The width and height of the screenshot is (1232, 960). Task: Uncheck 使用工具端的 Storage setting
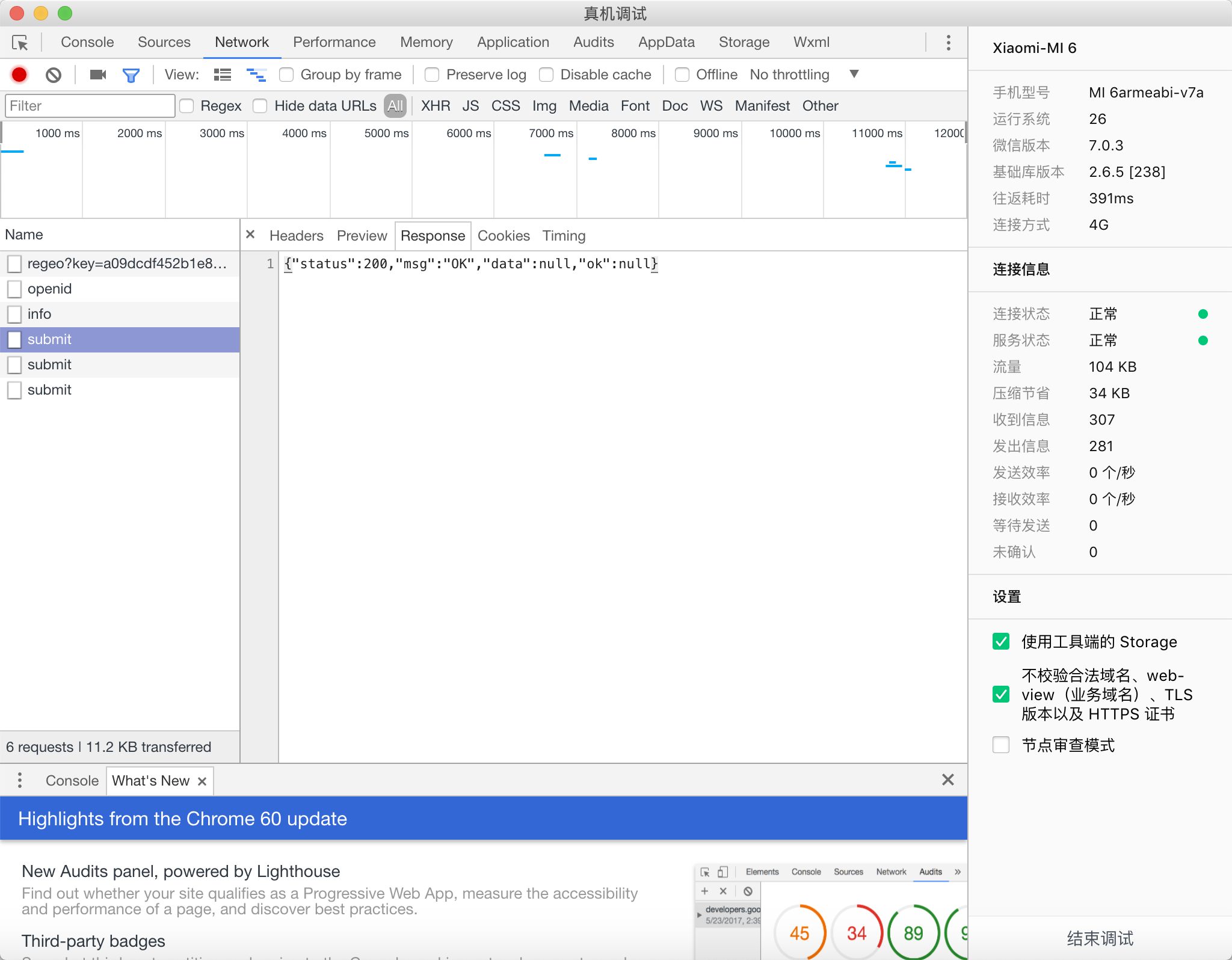1001,641
